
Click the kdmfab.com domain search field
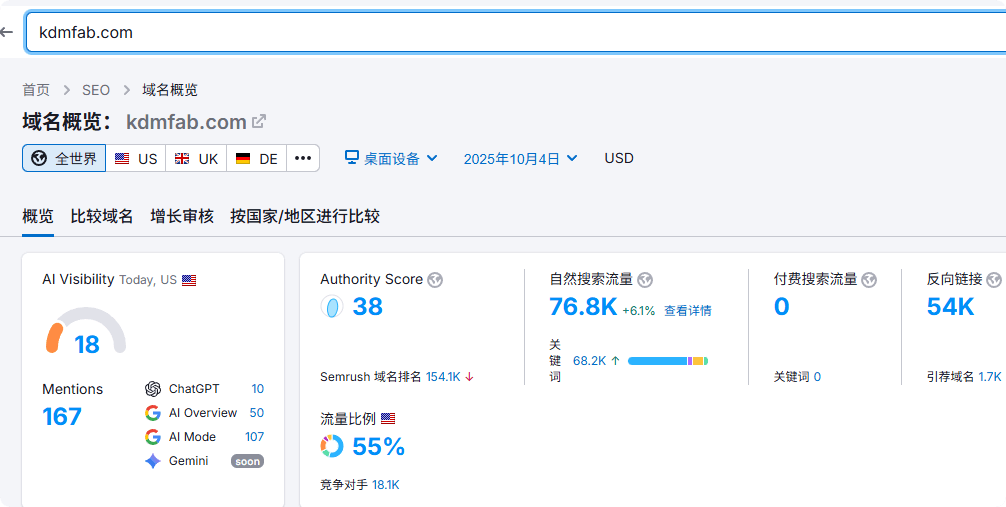(516, 32)
